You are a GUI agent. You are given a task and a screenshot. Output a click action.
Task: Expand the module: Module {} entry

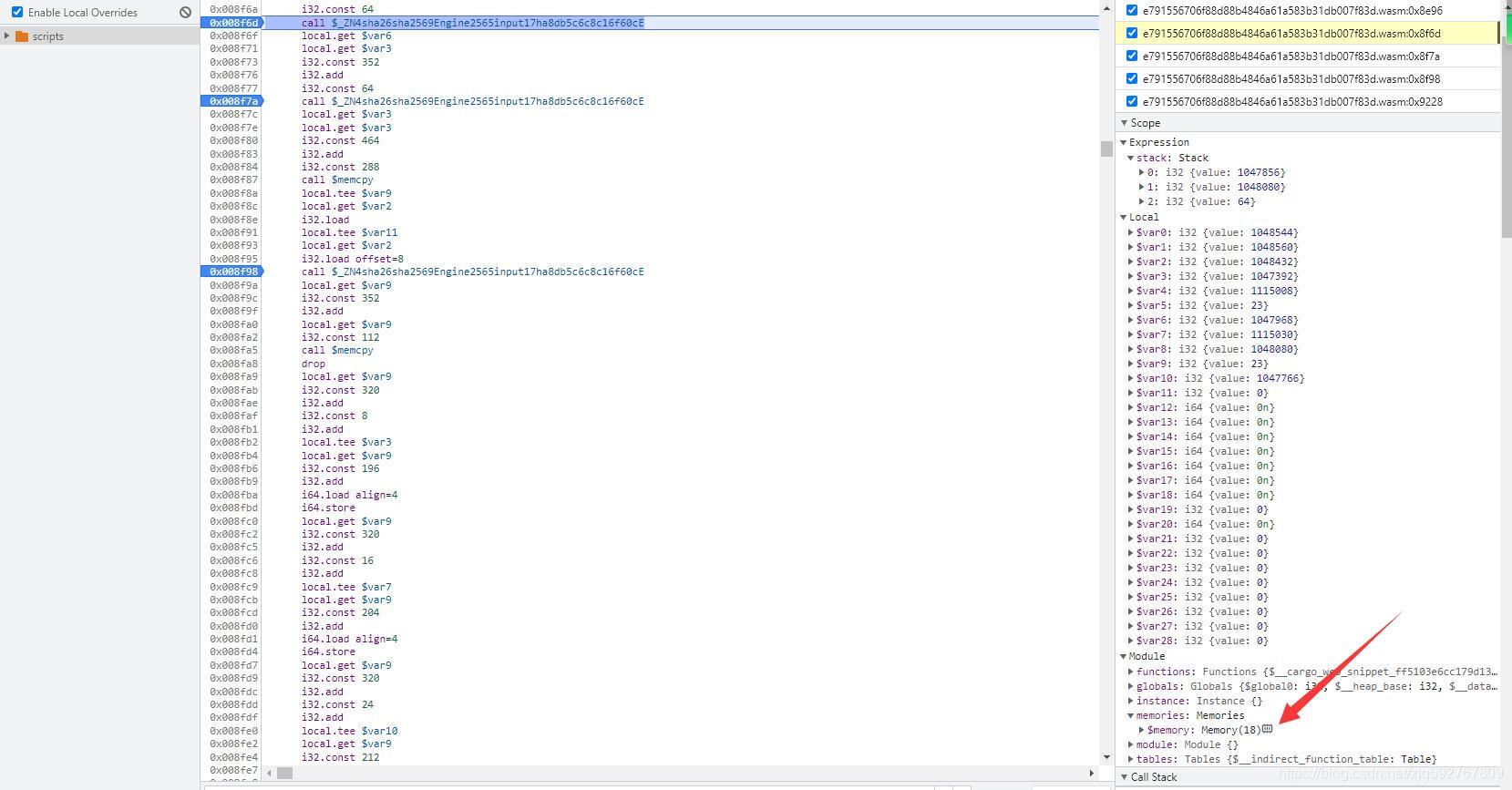1131,744
